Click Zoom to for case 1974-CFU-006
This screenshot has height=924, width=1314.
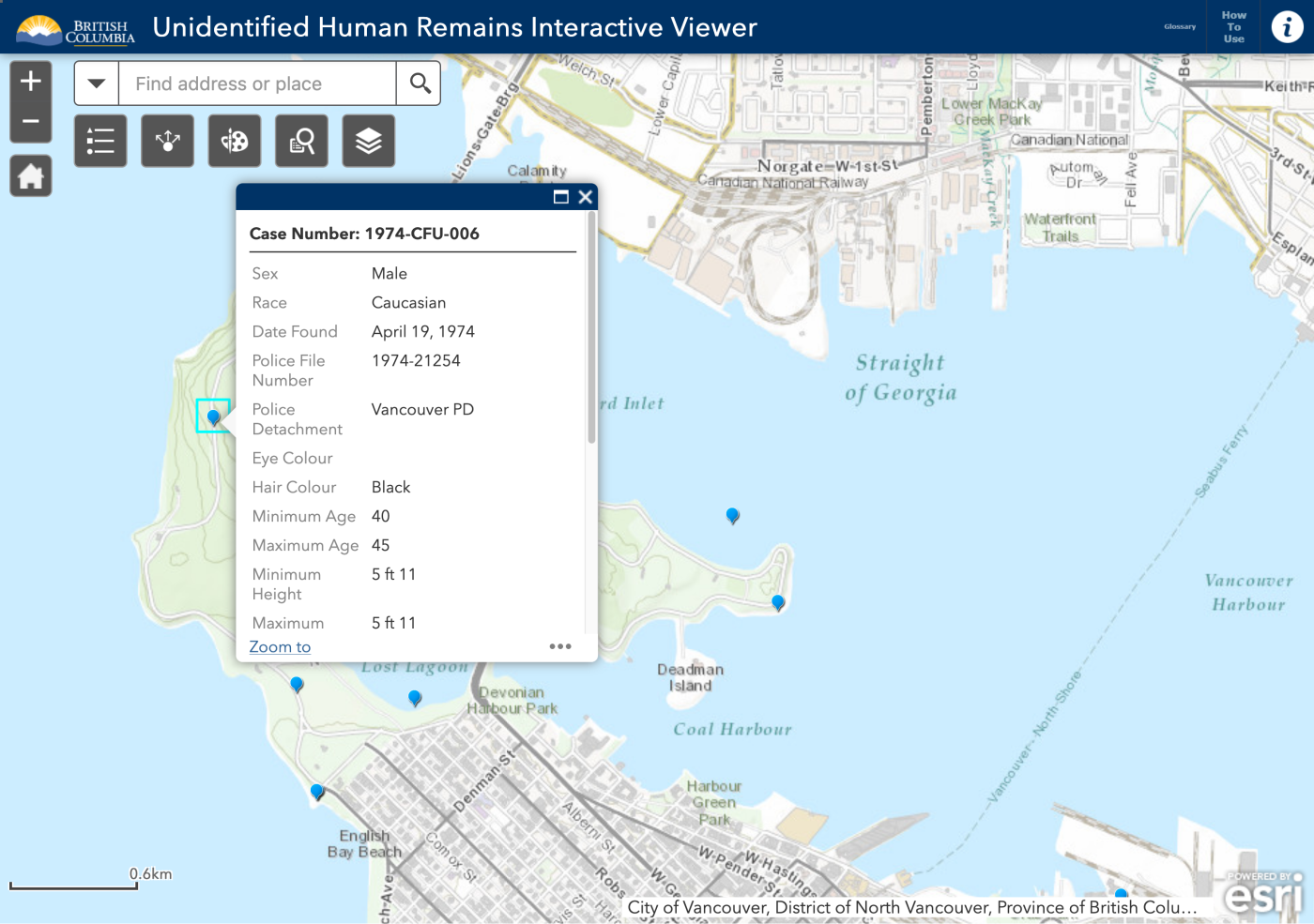[x=280, y=646]
